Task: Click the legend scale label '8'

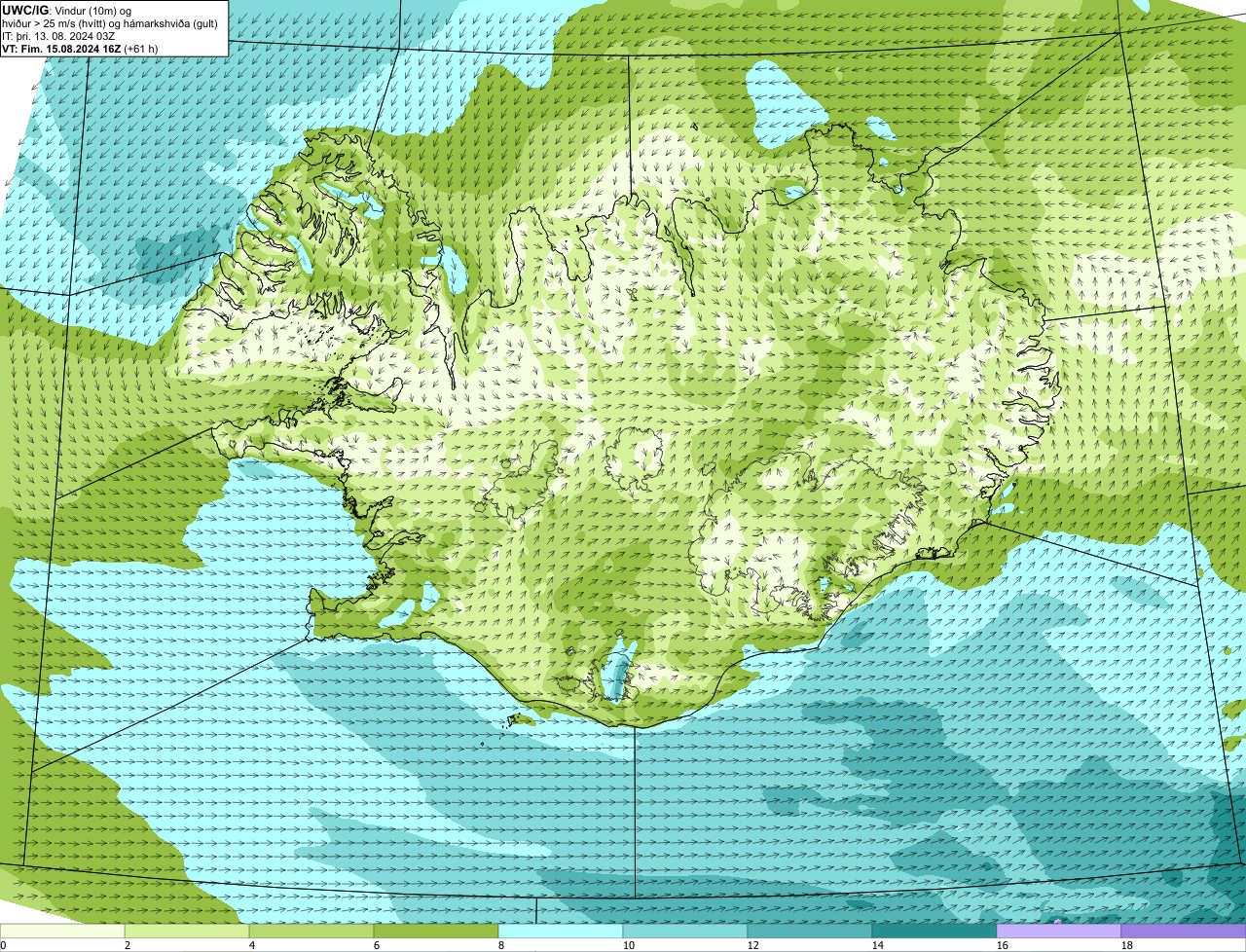Action: pyautogui.click(x=501, y=945)
